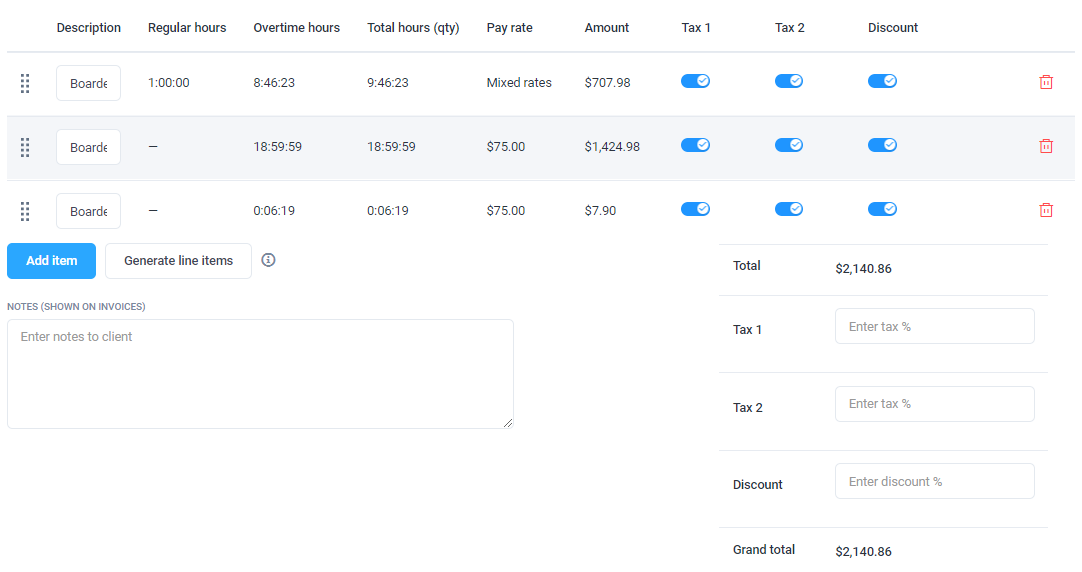1082x572 pixels.
Task: Click the Amount column header
Action: (x=607, y=28)
